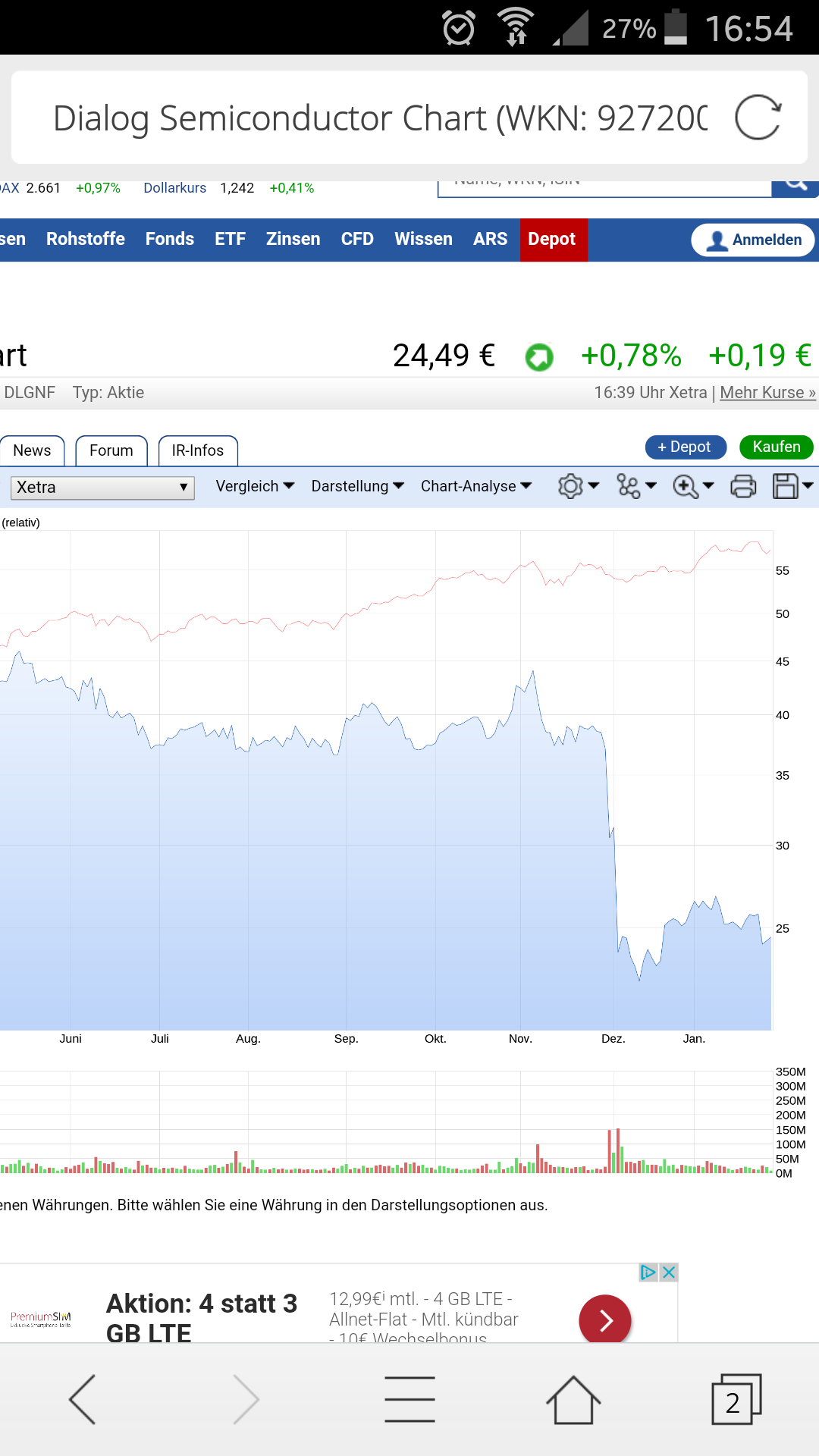Image resolution: width=819 pixels, height=1456 pixels.
Task: Open the Zinsen menu
Action: [293, 239]
